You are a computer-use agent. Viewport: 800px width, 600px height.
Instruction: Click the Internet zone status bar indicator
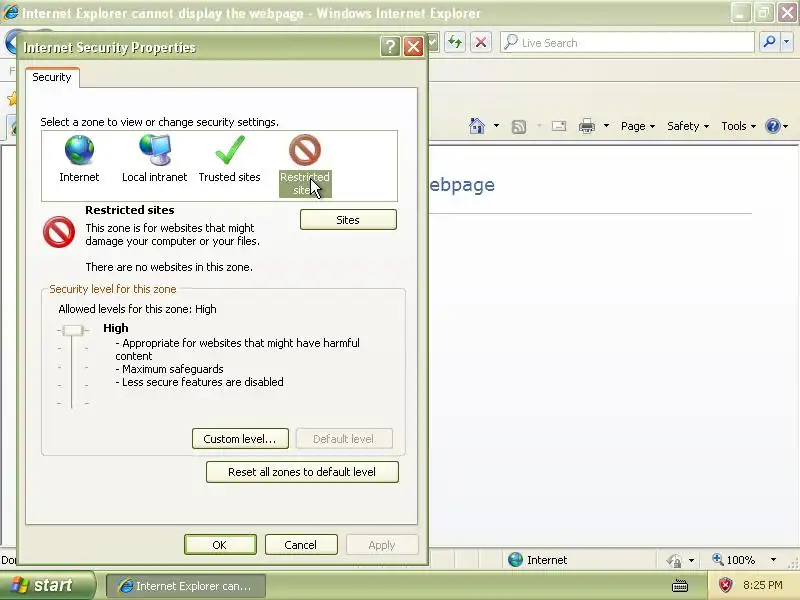coord(538,560)
